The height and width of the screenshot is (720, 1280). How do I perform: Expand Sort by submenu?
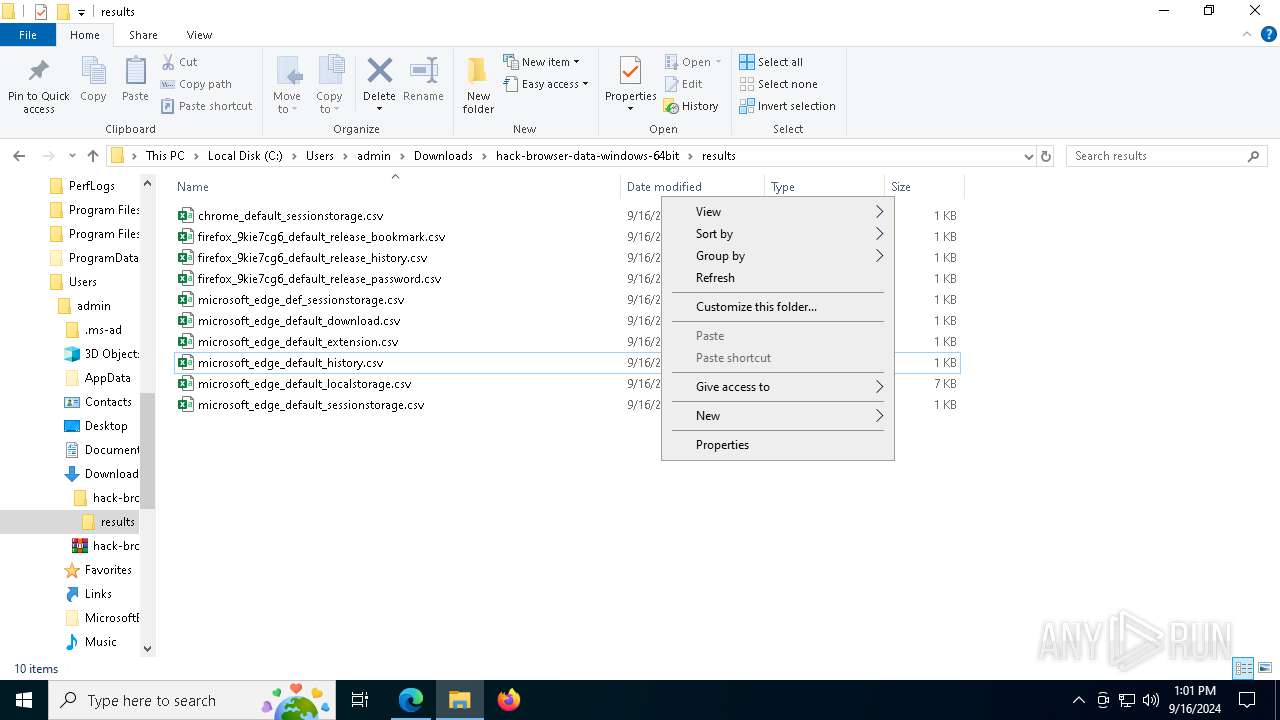(778, 234)
